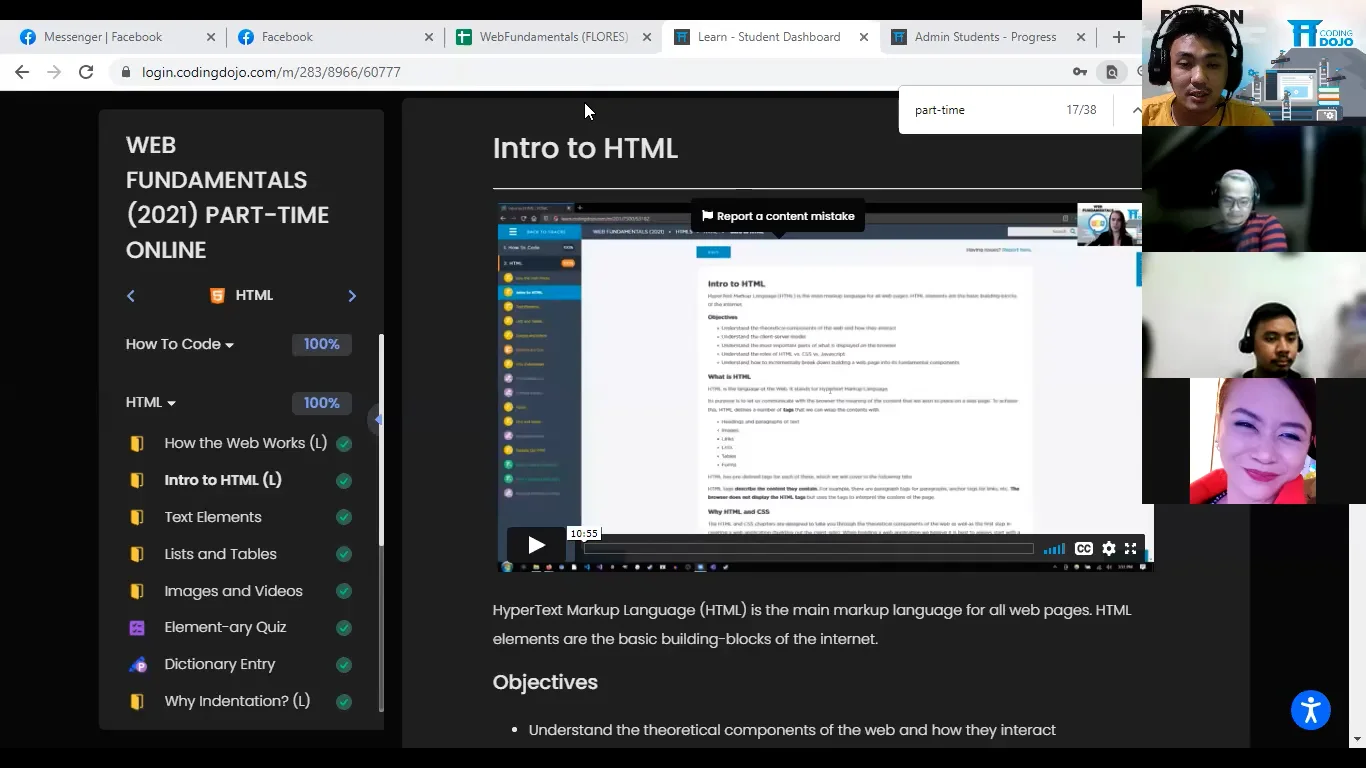The image size is (1366, 768).
Task: Collapse the sidebar using the edge arrow handle
Action: click(x=376, y=419)
